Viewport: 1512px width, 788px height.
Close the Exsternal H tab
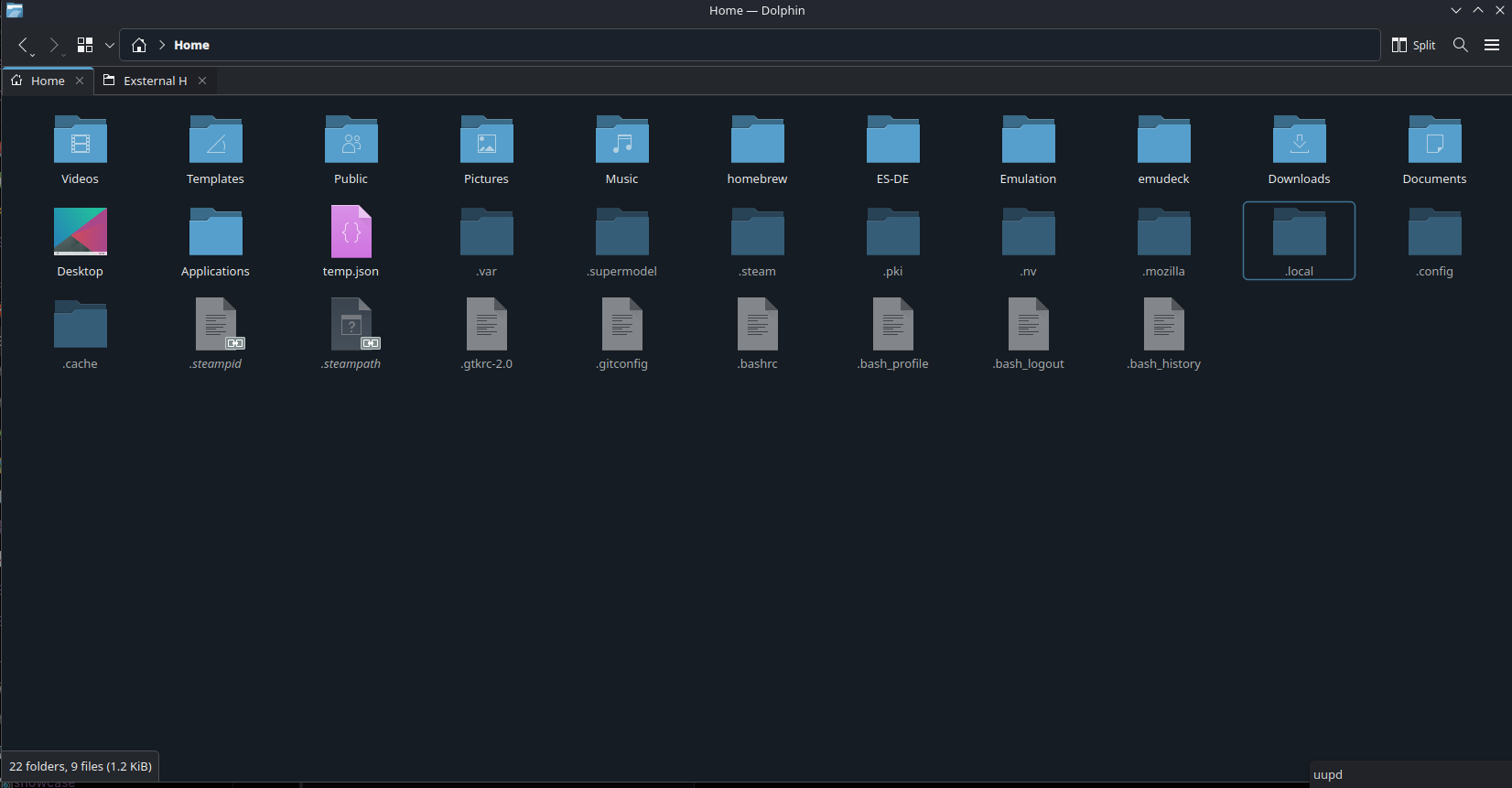point(202,81)
